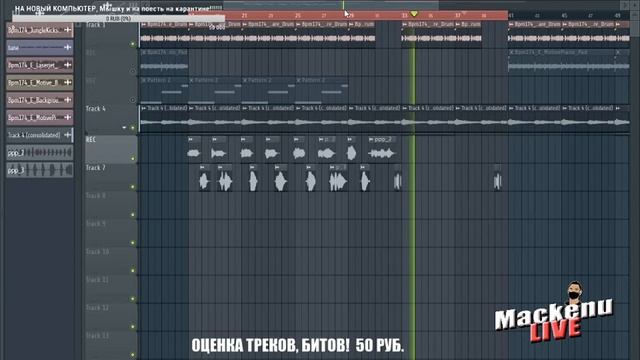Mute Track 10 via its green LED
This screenshot has height=360, width=640.
point(133,271)
